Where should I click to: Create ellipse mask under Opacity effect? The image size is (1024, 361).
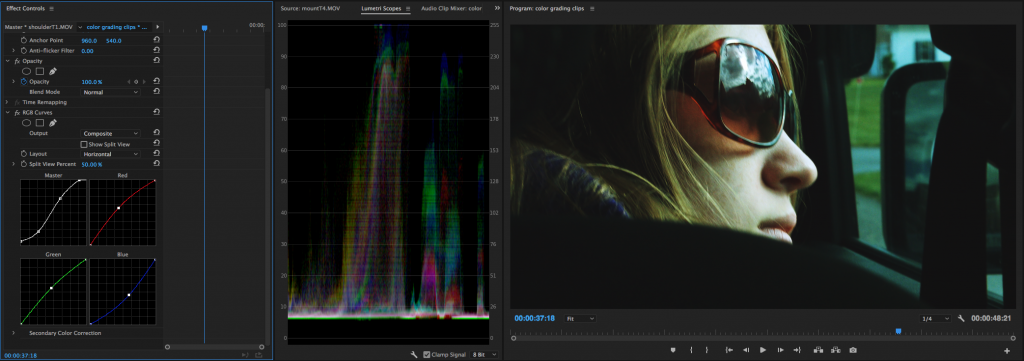[x=27, y=71]
